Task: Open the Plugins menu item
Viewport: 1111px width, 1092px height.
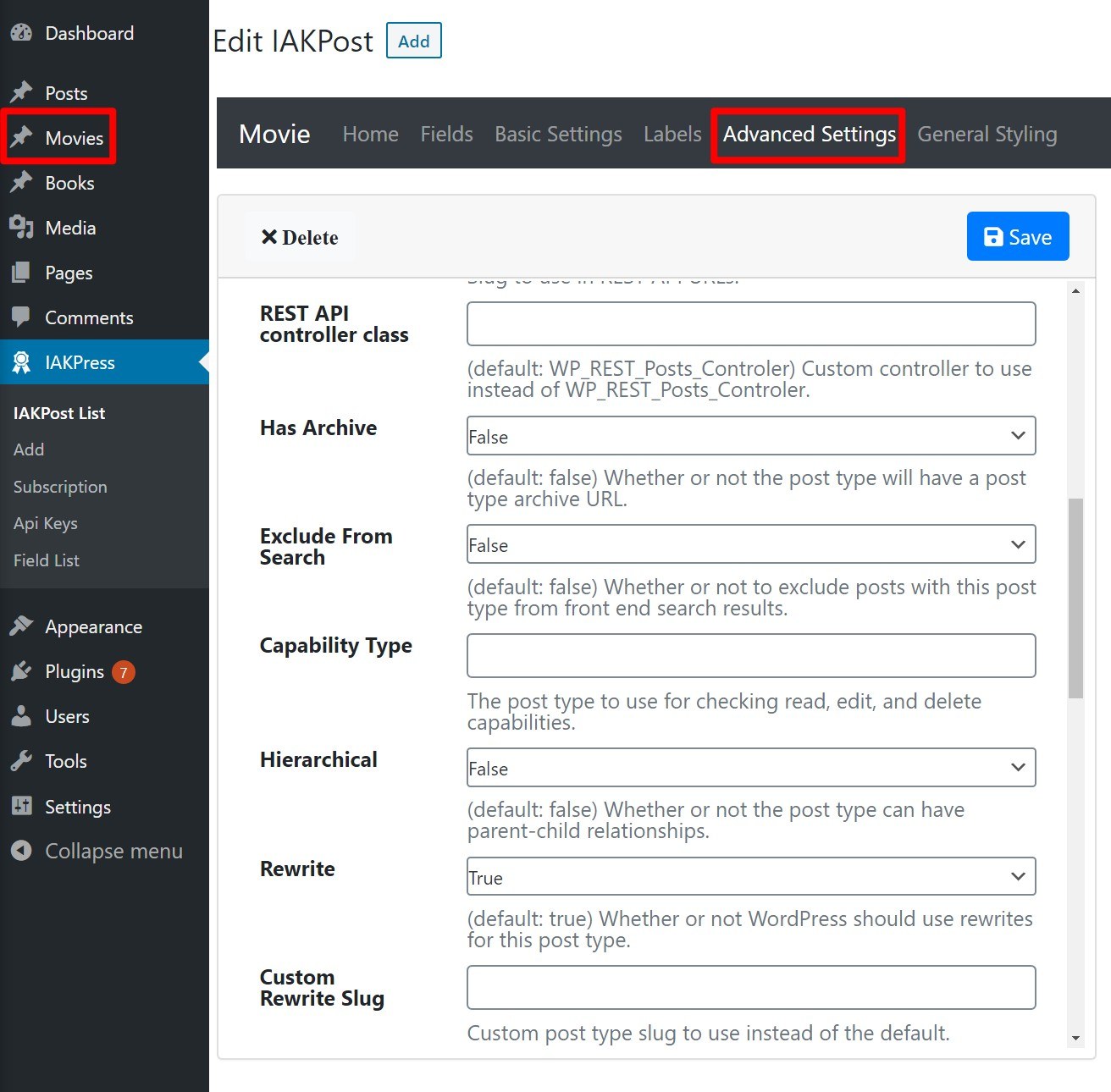Action: (x=104, y=671)
